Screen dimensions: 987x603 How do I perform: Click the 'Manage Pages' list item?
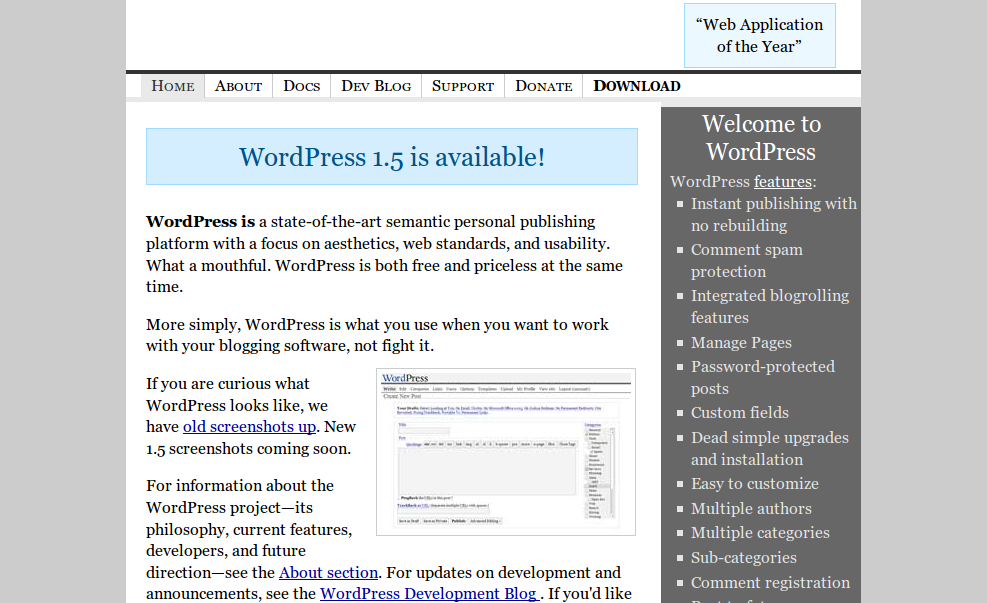point(741,343)
